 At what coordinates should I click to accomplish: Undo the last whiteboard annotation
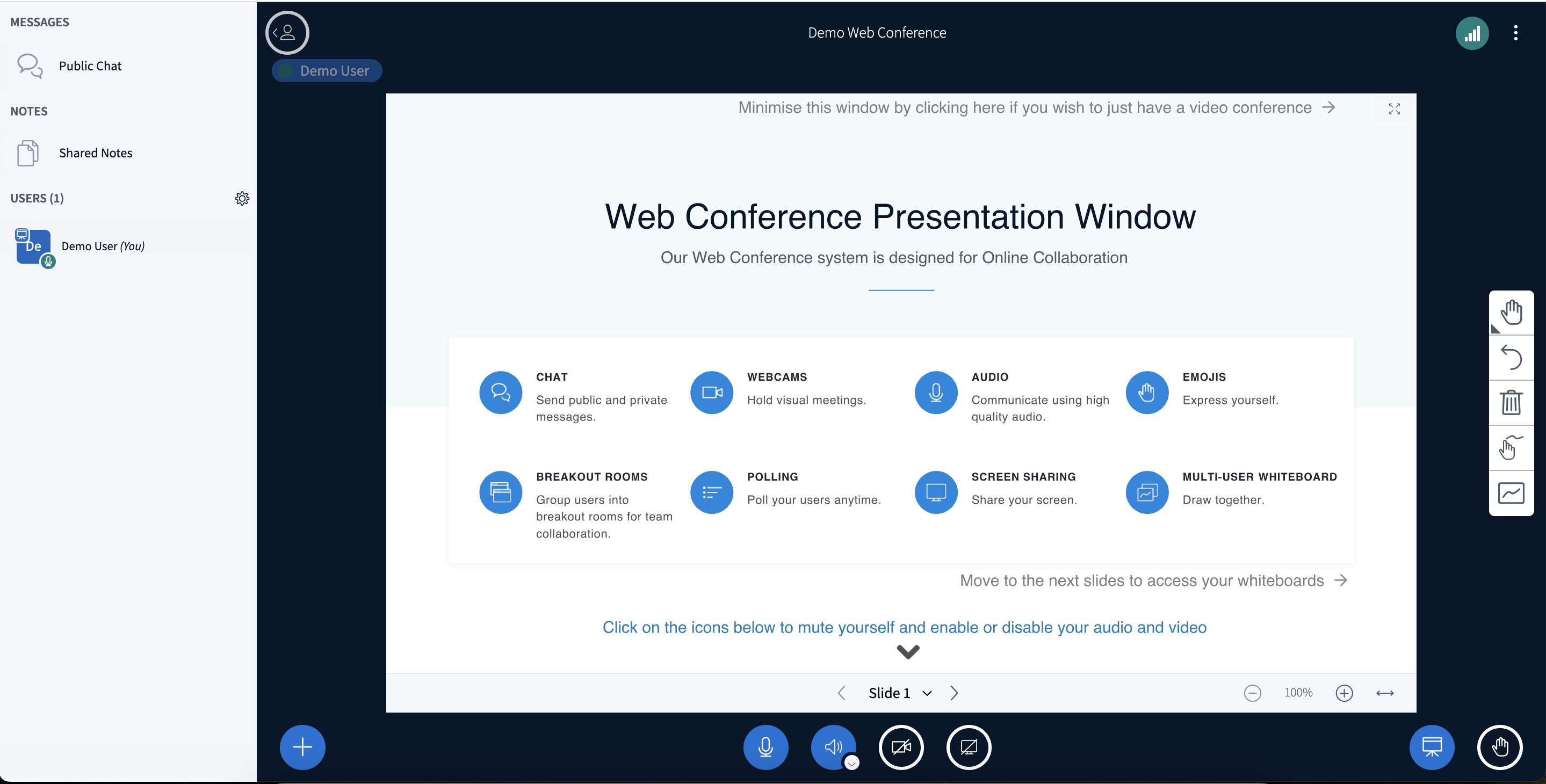coord(1511,358)
